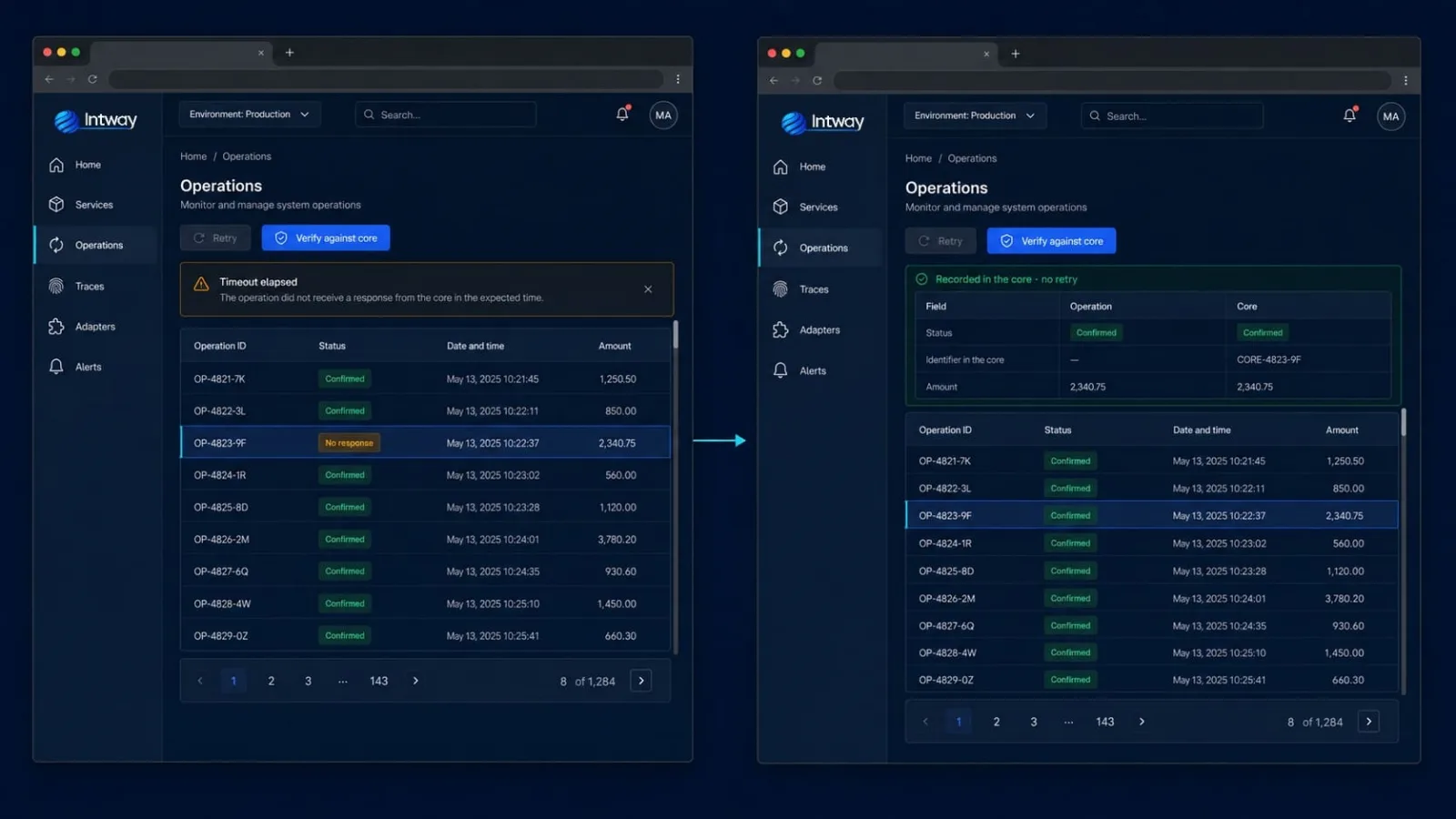Click Retry button in left window
Image resolution: width=1456 pixels, height=819 pixels.
(215, 238)
